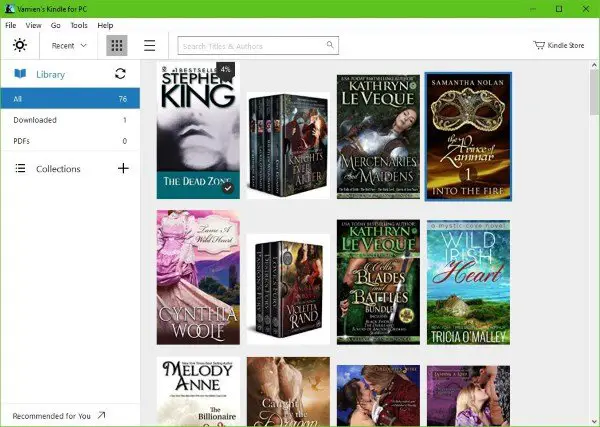Click the Collections list icon
The width and height of the screenshot is (600, 427).
point(20,168)
